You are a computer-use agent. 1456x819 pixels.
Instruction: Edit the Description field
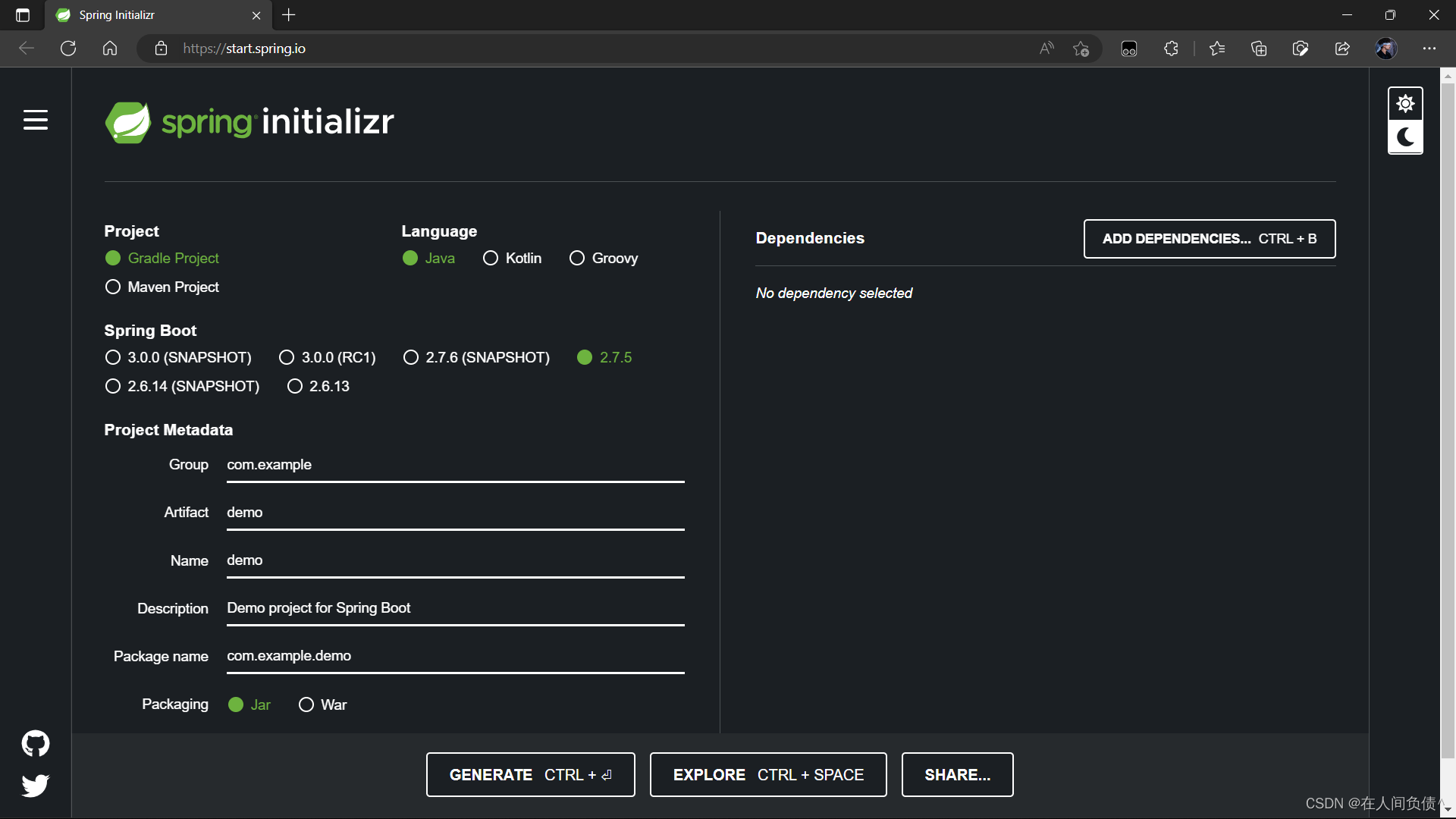point(456,608)
